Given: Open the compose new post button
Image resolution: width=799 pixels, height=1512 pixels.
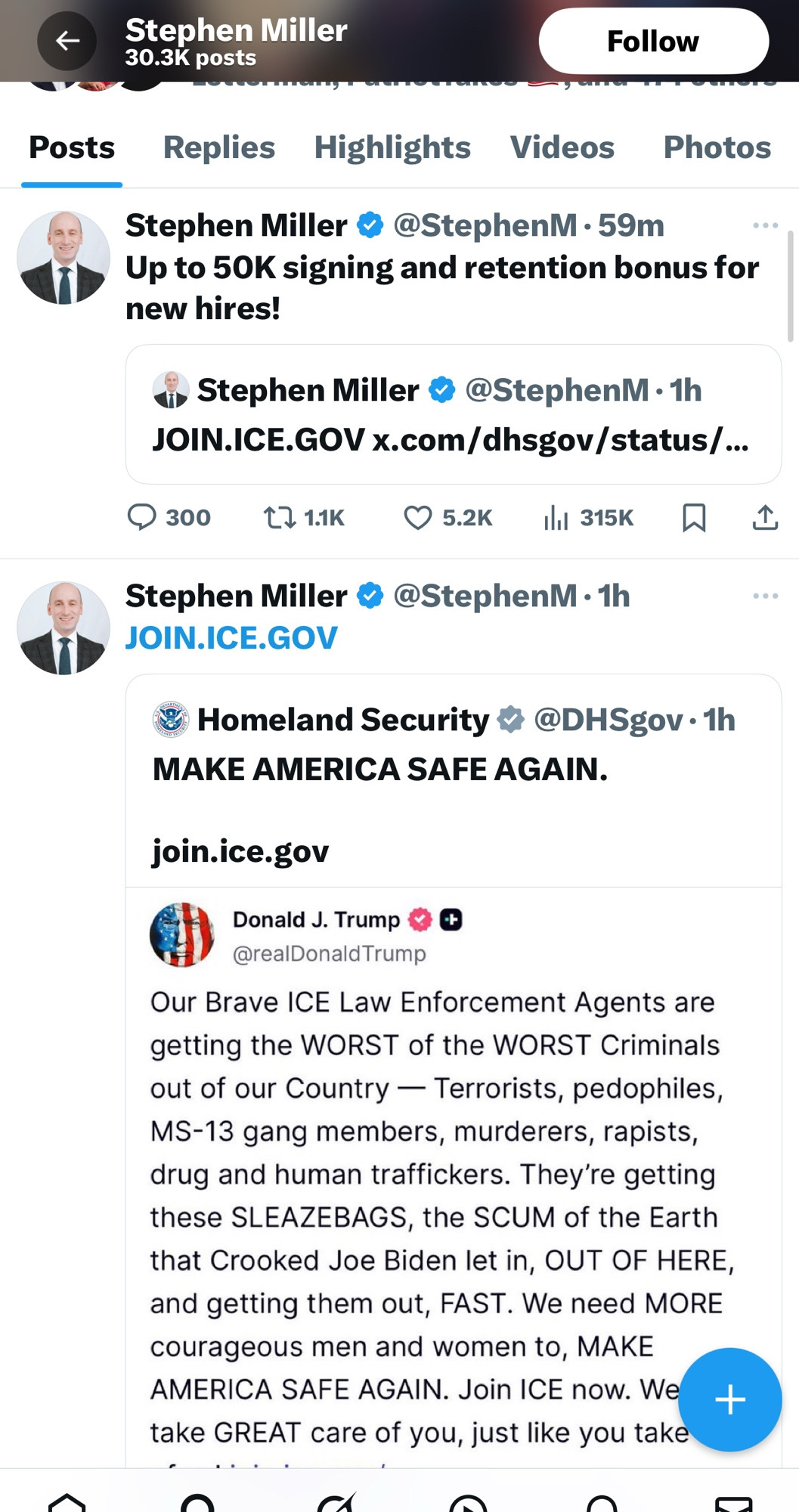Looking at the screenshot, I should tap(729, 1399).
